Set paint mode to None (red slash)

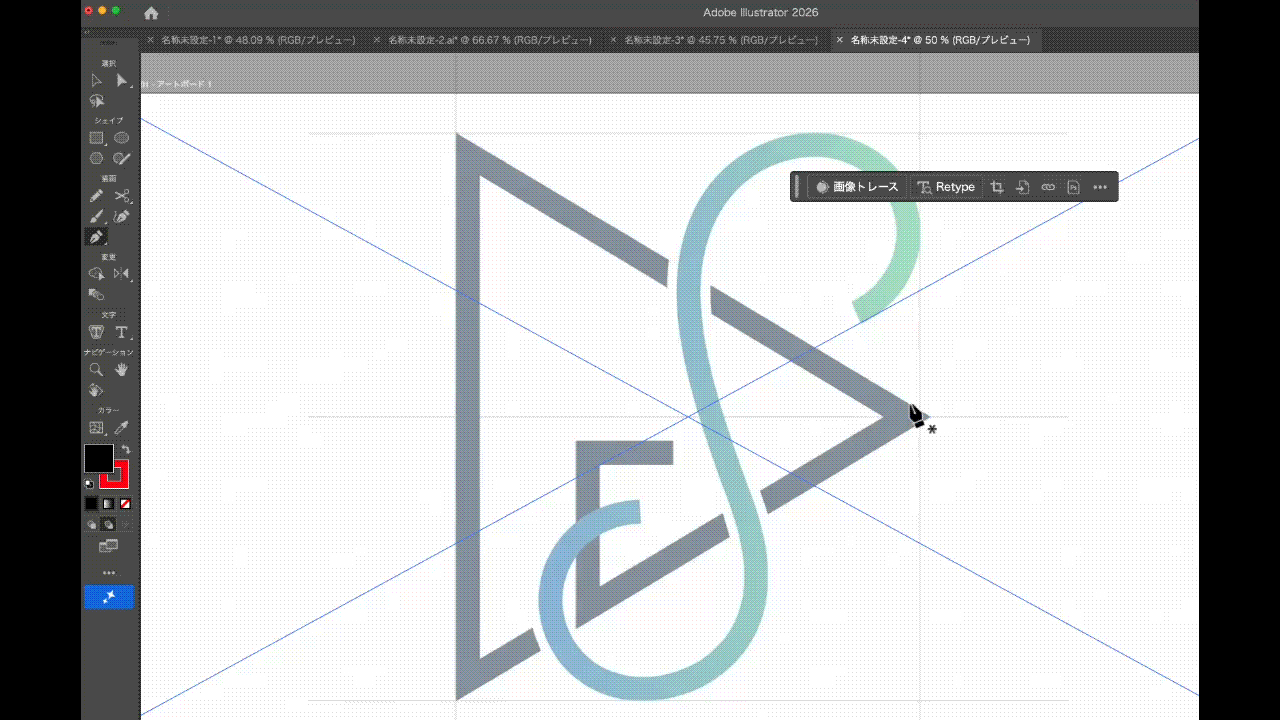[x=125, y=504]
